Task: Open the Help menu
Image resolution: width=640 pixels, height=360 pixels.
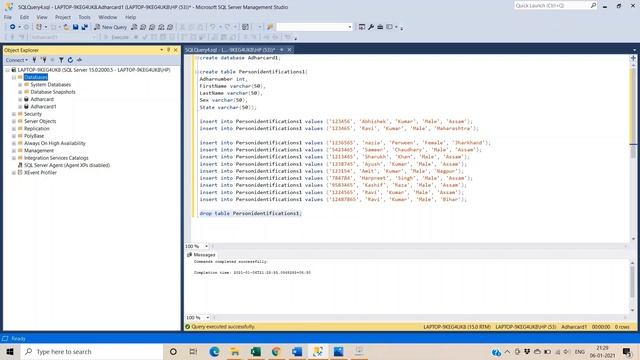Action: click(131, 17)
